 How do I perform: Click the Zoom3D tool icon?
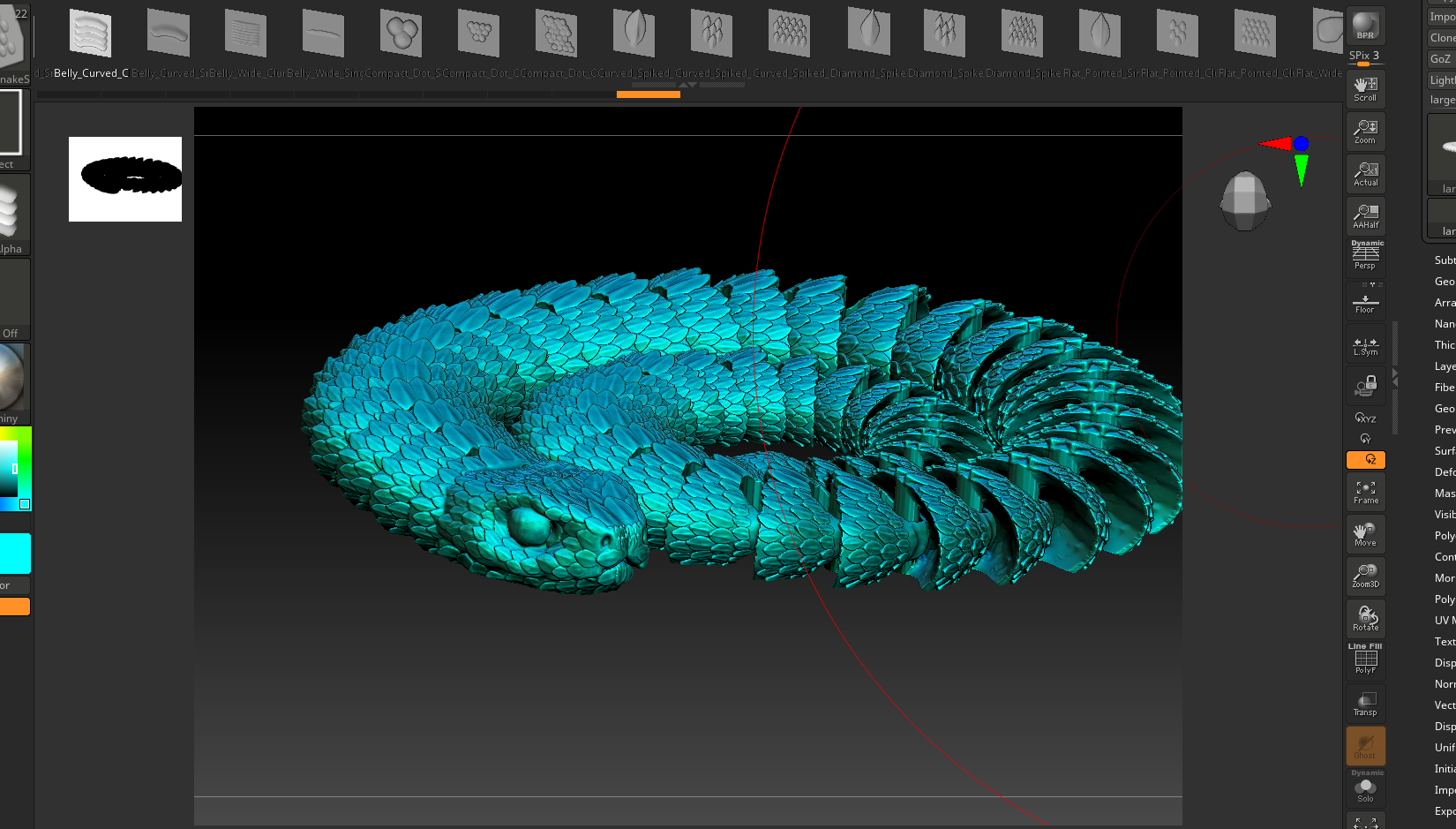coord(1365,576)
